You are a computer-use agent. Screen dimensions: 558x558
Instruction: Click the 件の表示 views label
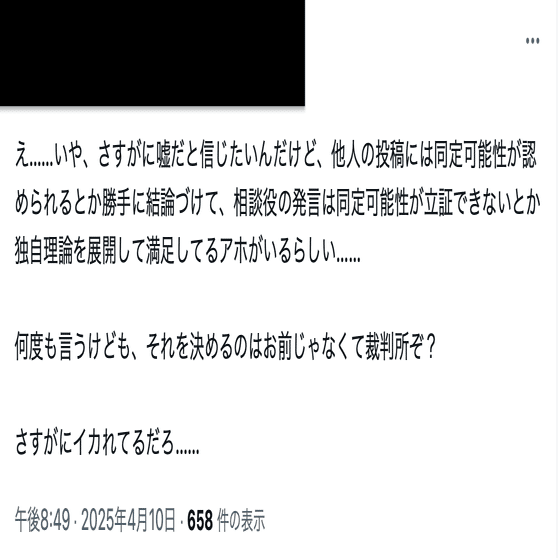point(241,520)
